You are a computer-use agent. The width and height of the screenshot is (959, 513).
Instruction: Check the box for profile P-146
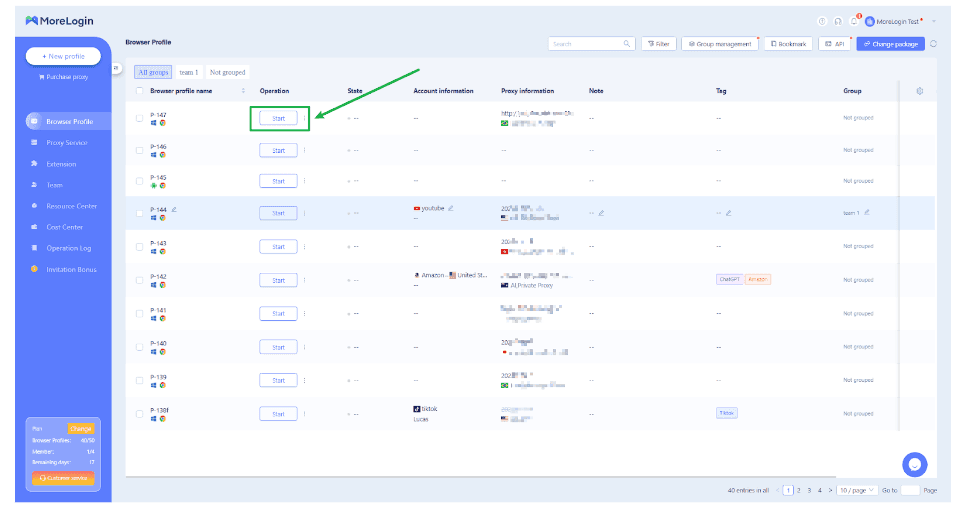tap(139, 150)
